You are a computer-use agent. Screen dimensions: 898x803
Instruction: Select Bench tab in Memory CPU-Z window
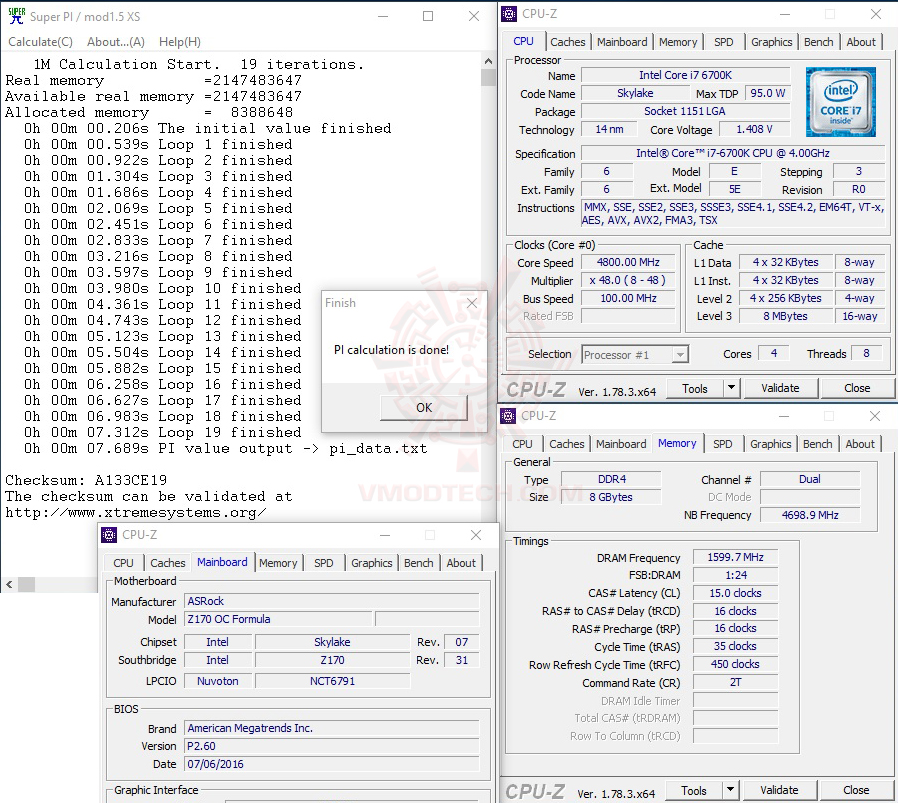point(817,444)
